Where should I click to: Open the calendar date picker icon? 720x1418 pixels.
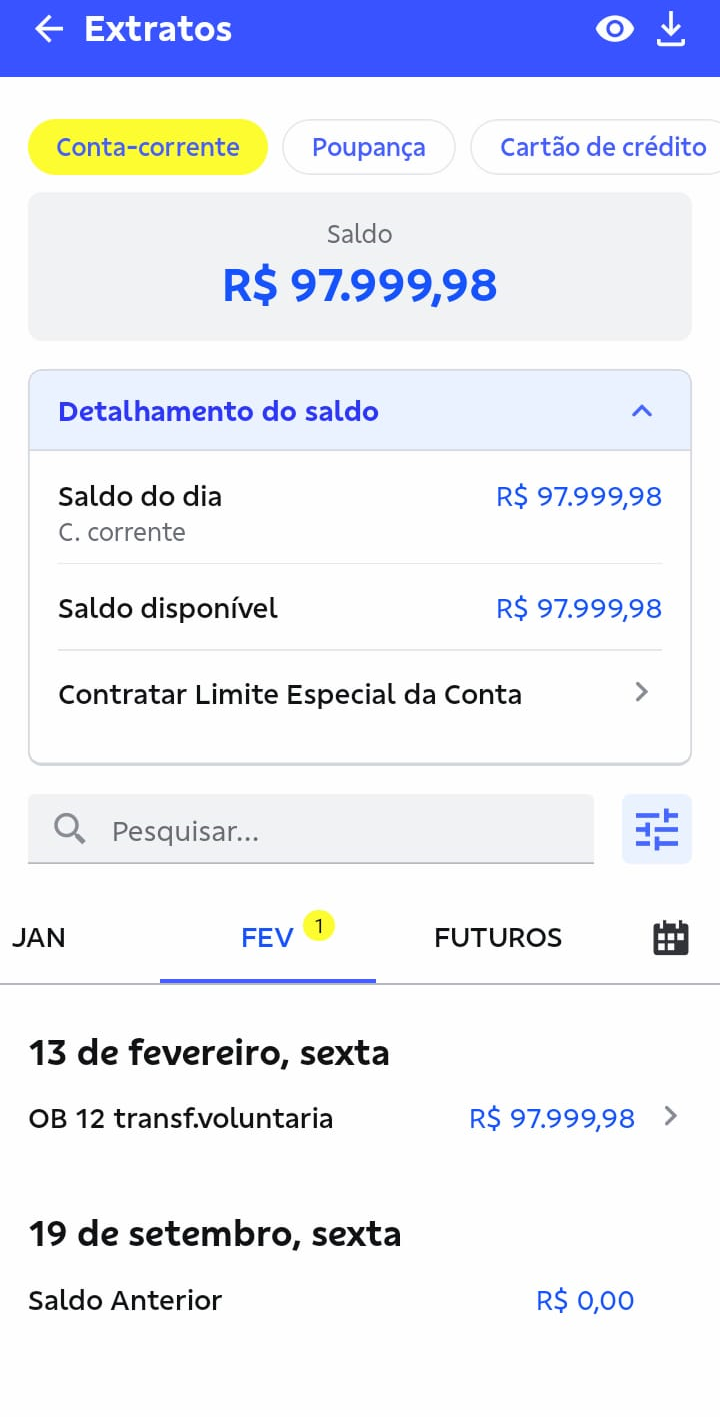click(670, 938)
